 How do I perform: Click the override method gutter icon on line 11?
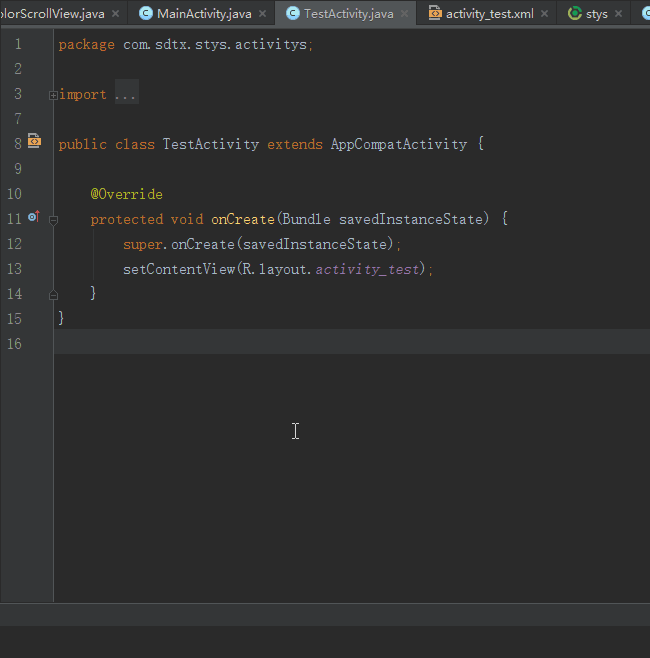[x=34, y=217]
